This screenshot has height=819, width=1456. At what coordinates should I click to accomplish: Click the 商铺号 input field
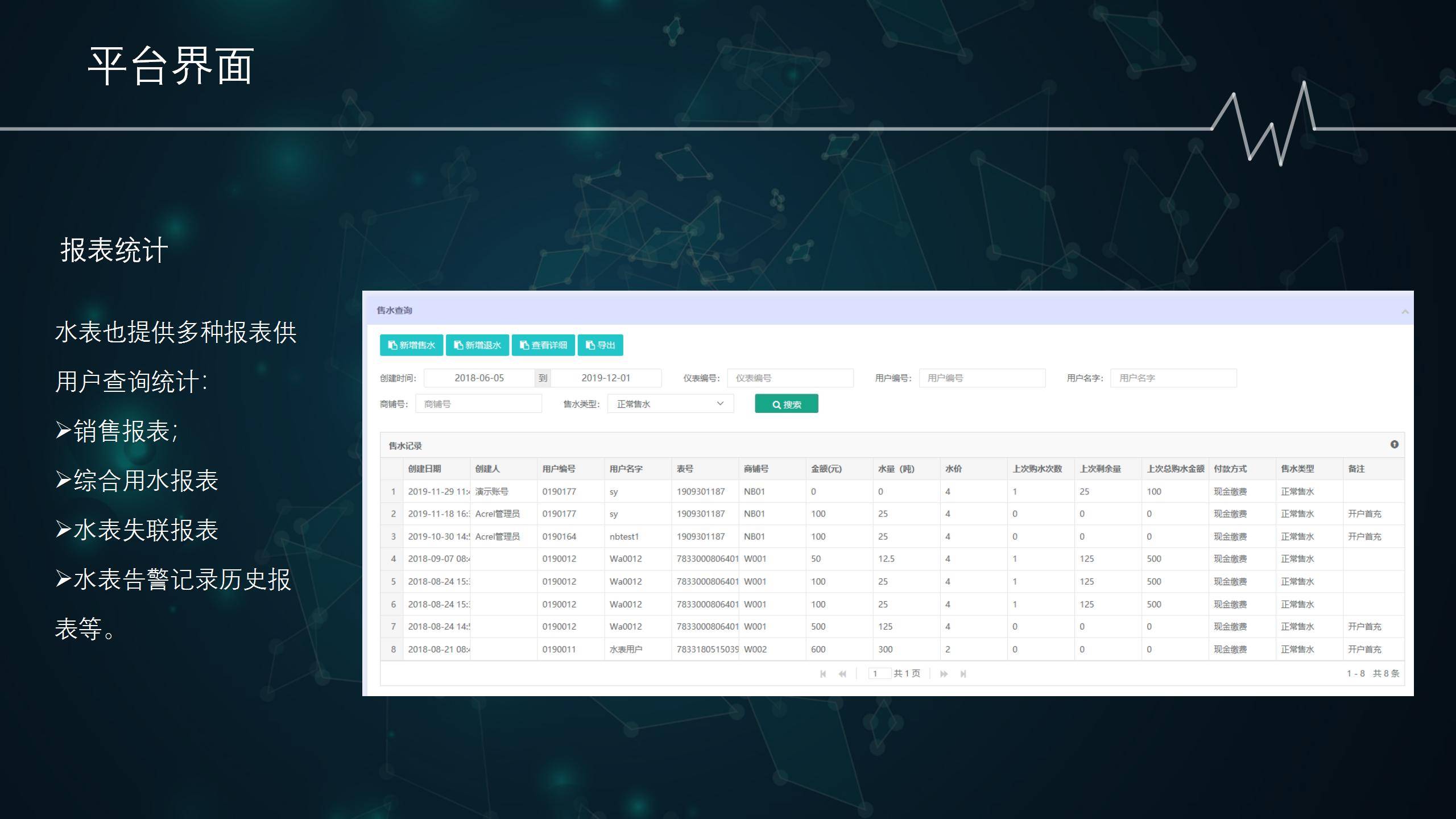[x=478, y=404]
